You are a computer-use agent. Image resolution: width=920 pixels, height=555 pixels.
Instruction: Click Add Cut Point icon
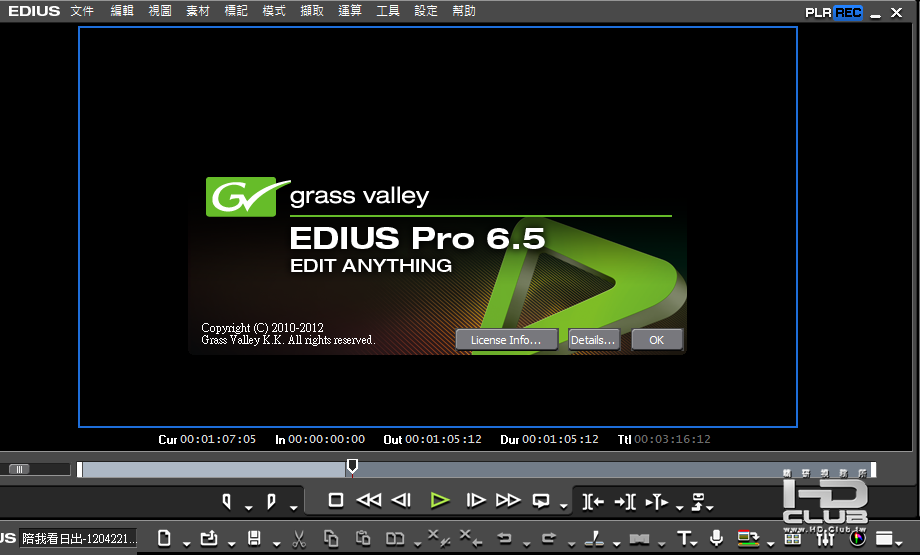594,539
